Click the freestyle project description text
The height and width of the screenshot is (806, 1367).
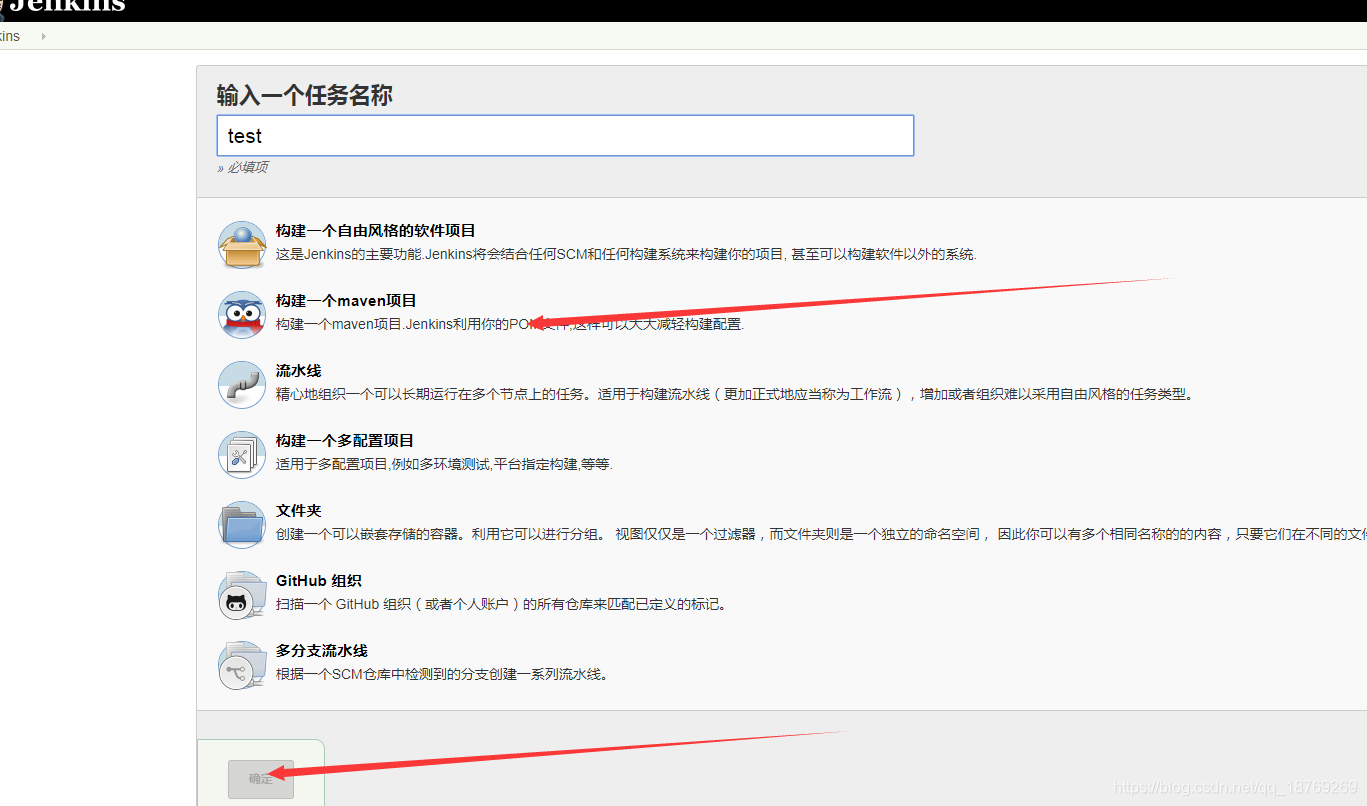tap(626, 254)
